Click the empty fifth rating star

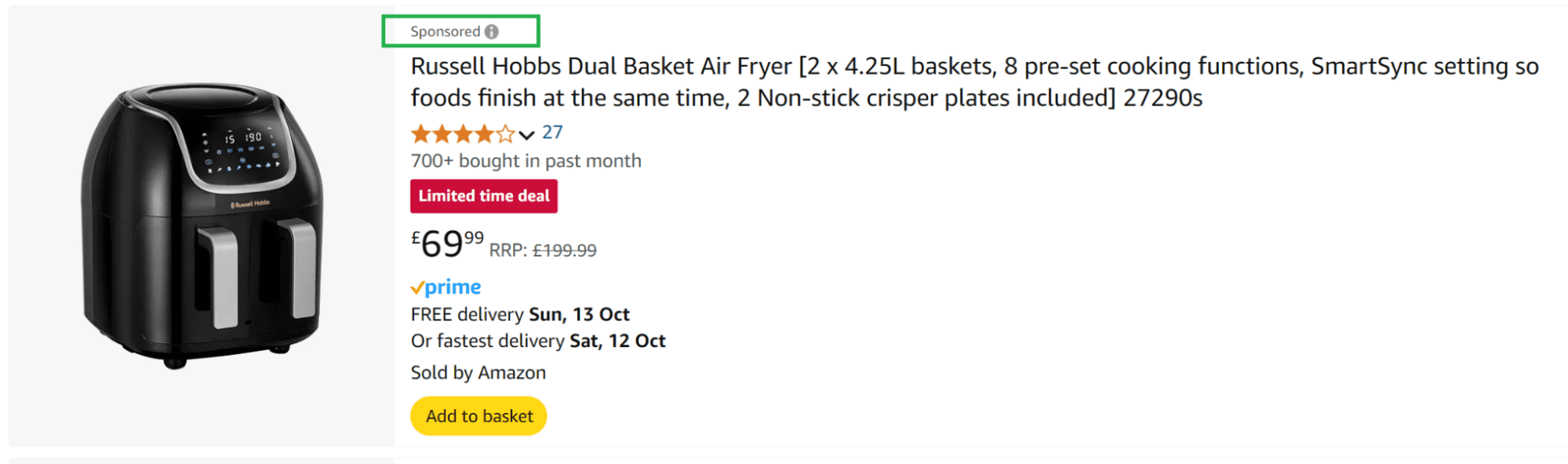[506, 134]
